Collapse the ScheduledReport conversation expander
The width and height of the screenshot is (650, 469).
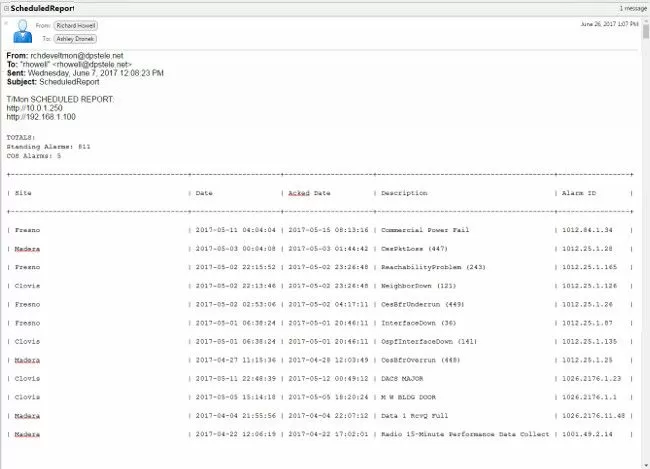(x=6, y=7)
